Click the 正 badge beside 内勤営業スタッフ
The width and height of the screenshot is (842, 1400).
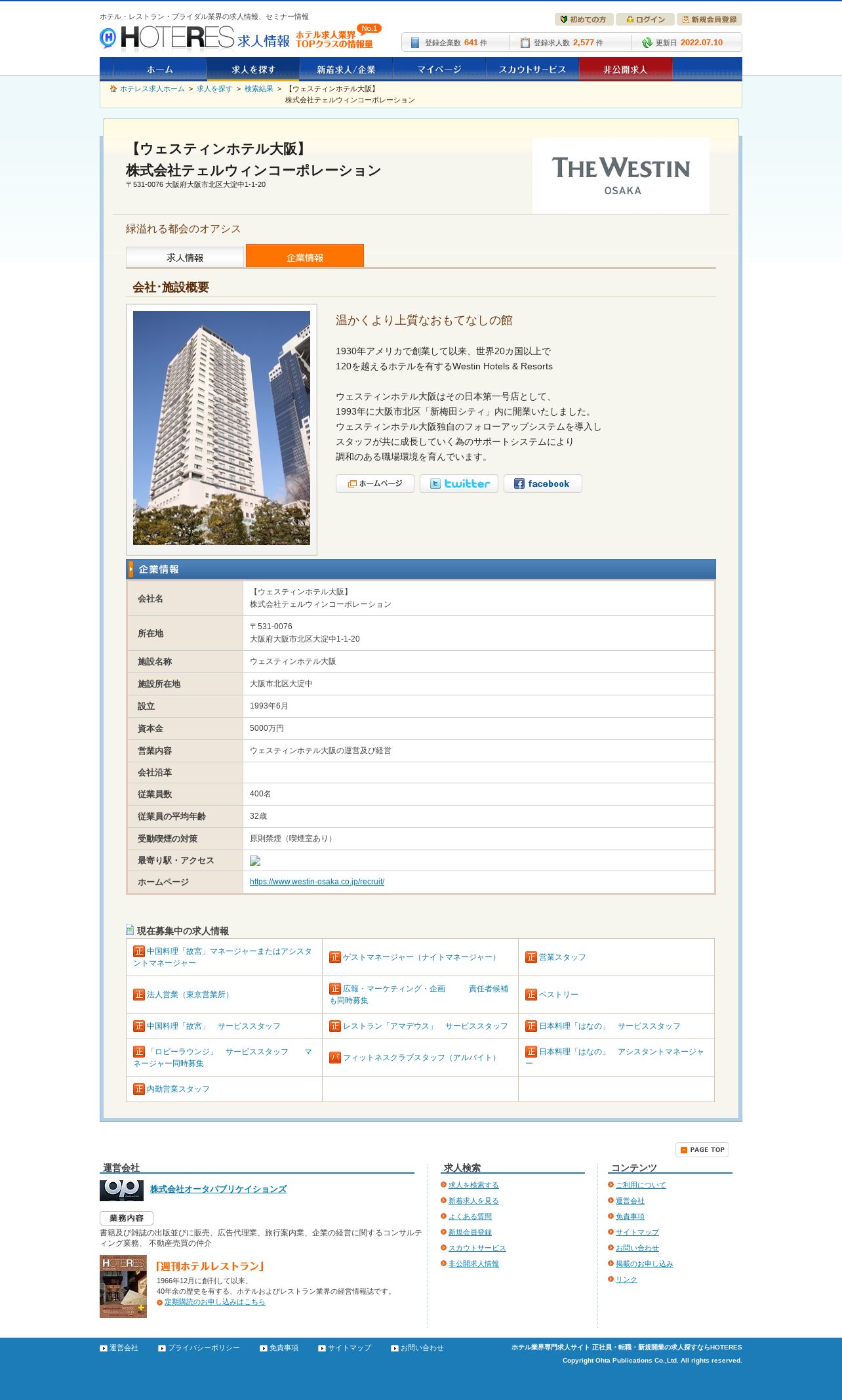point(139,1089)
